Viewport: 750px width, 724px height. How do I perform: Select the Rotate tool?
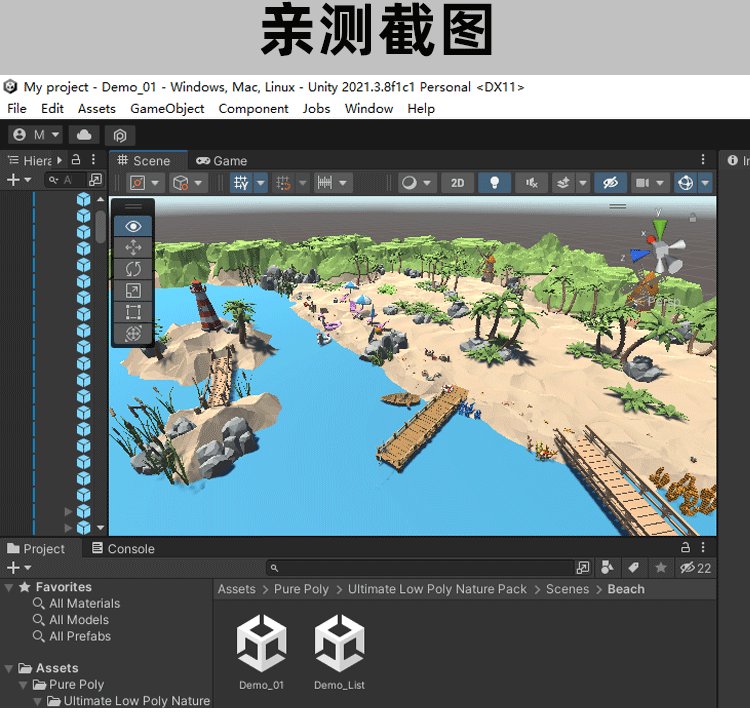(133, 269)
